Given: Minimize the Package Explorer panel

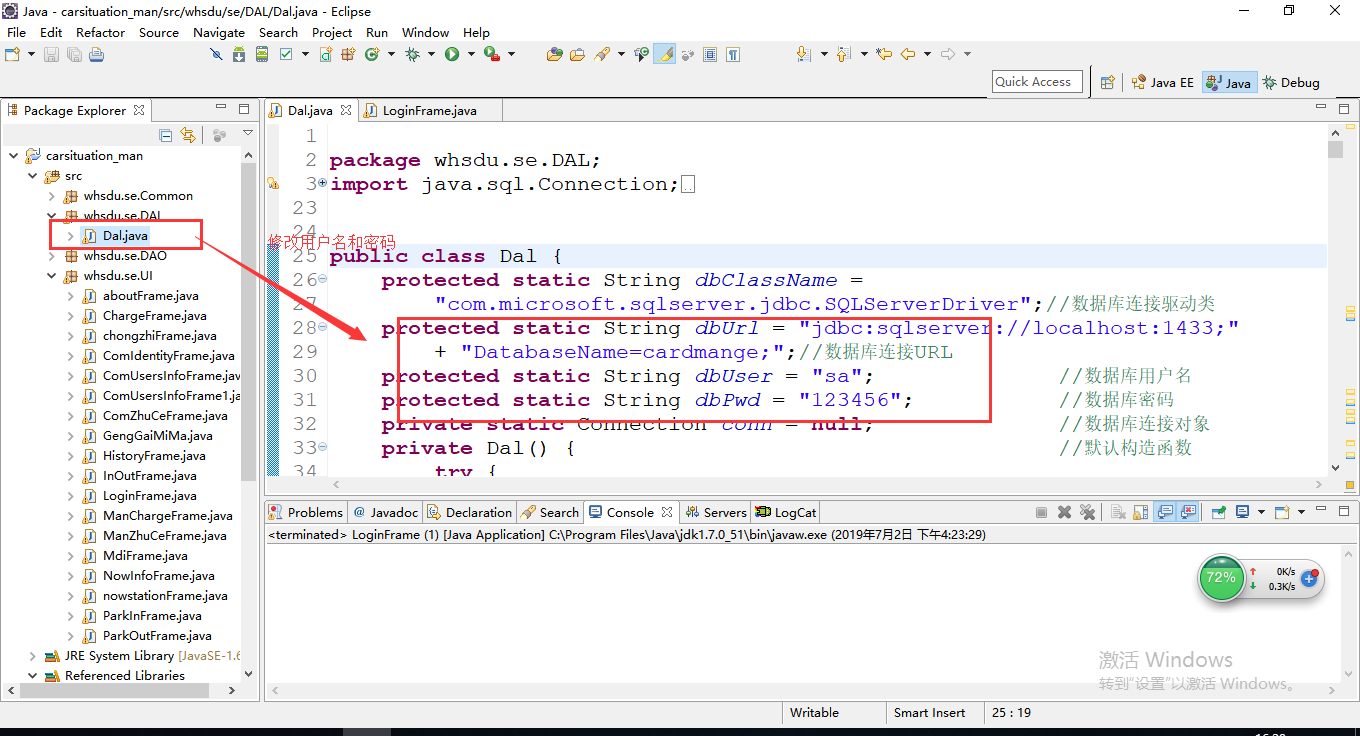Looking at the screenshot, I should pos(221,108).
